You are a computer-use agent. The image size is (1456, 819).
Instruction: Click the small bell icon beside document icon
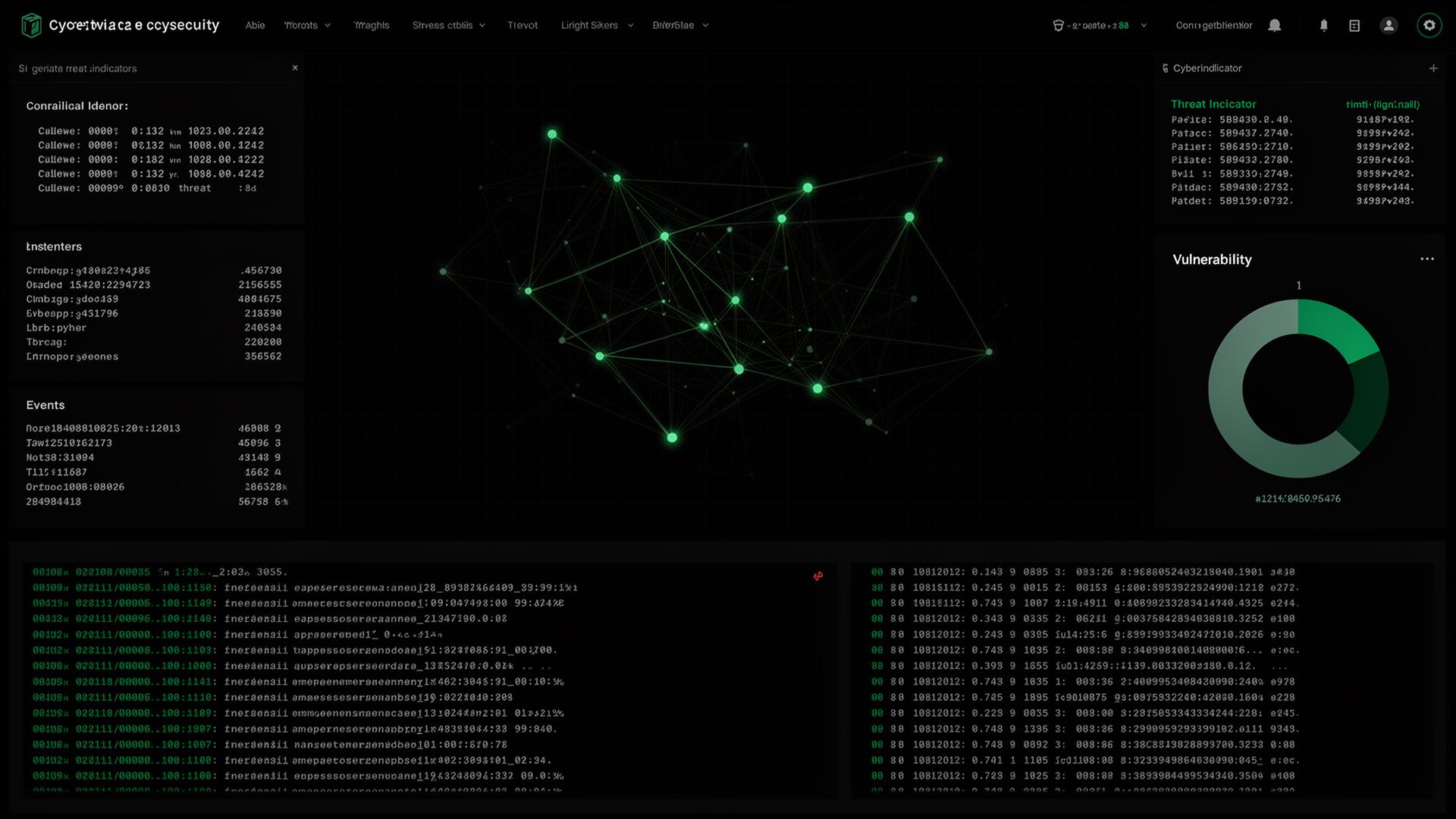point(1323,26)
